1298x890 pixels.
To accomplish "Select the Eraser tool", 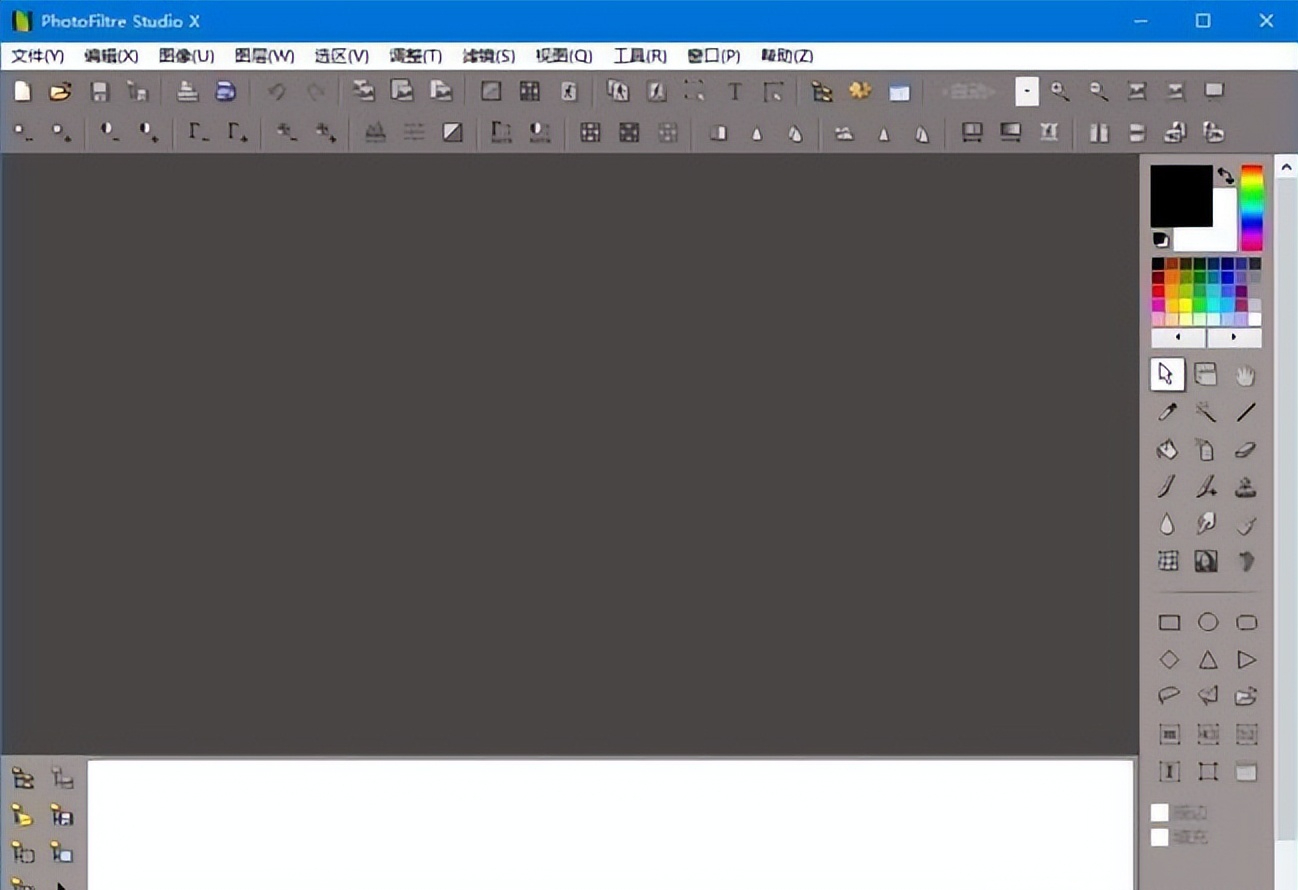I will point(1245,450).
